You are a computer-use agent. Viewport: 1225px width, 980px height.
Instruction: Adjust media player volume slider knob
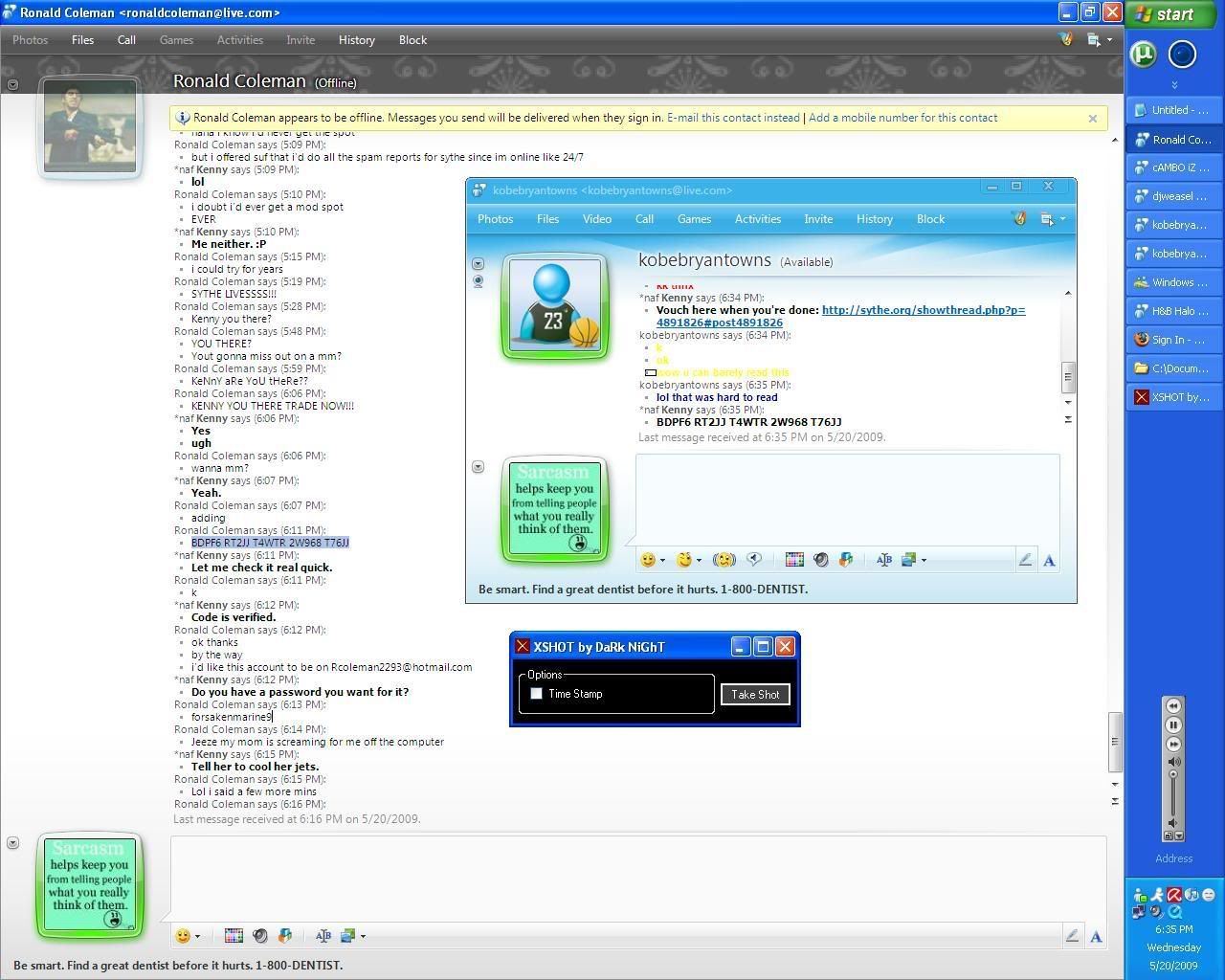pos(1173,774)
